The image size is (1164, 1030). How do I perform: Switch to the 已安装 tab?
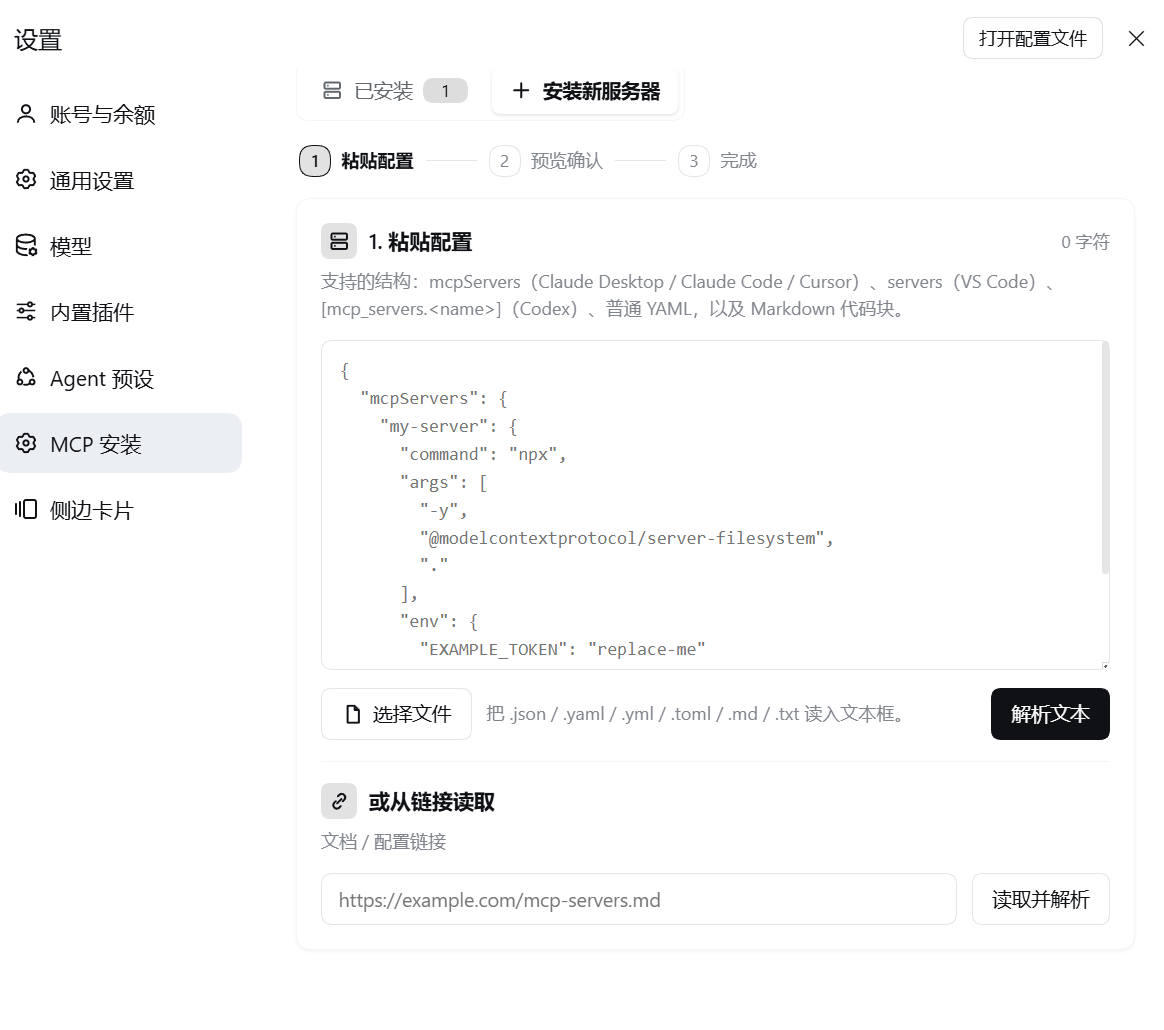395,91
